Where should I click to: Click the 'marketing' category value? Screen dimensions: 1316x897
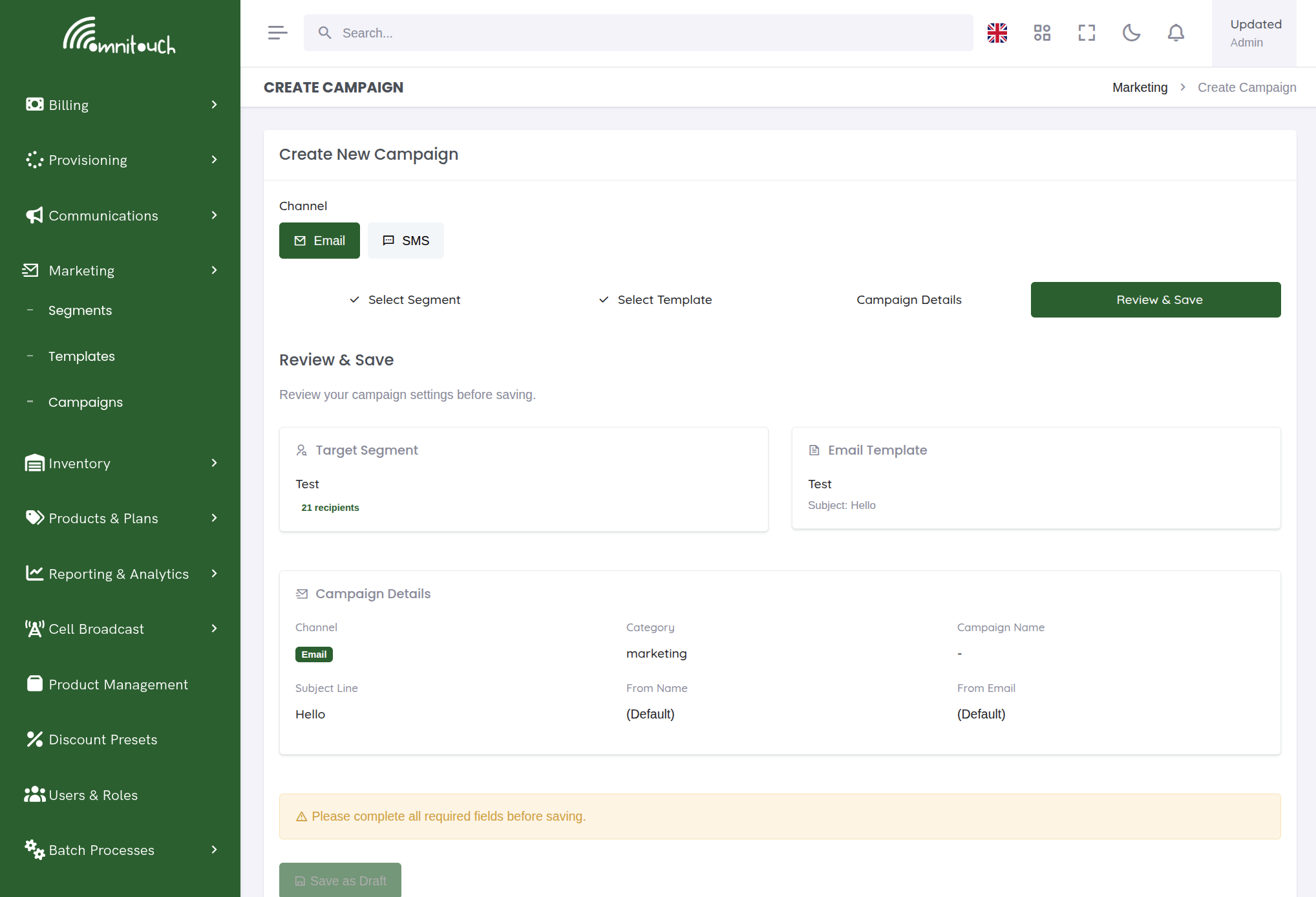pos(656,653)
